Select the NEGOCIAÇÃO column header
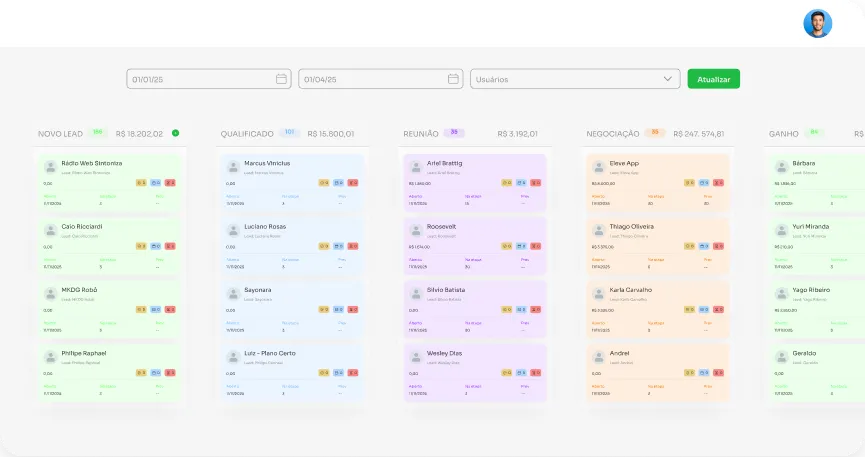This screenshot has width=865, height=457. tap(612, 133)
